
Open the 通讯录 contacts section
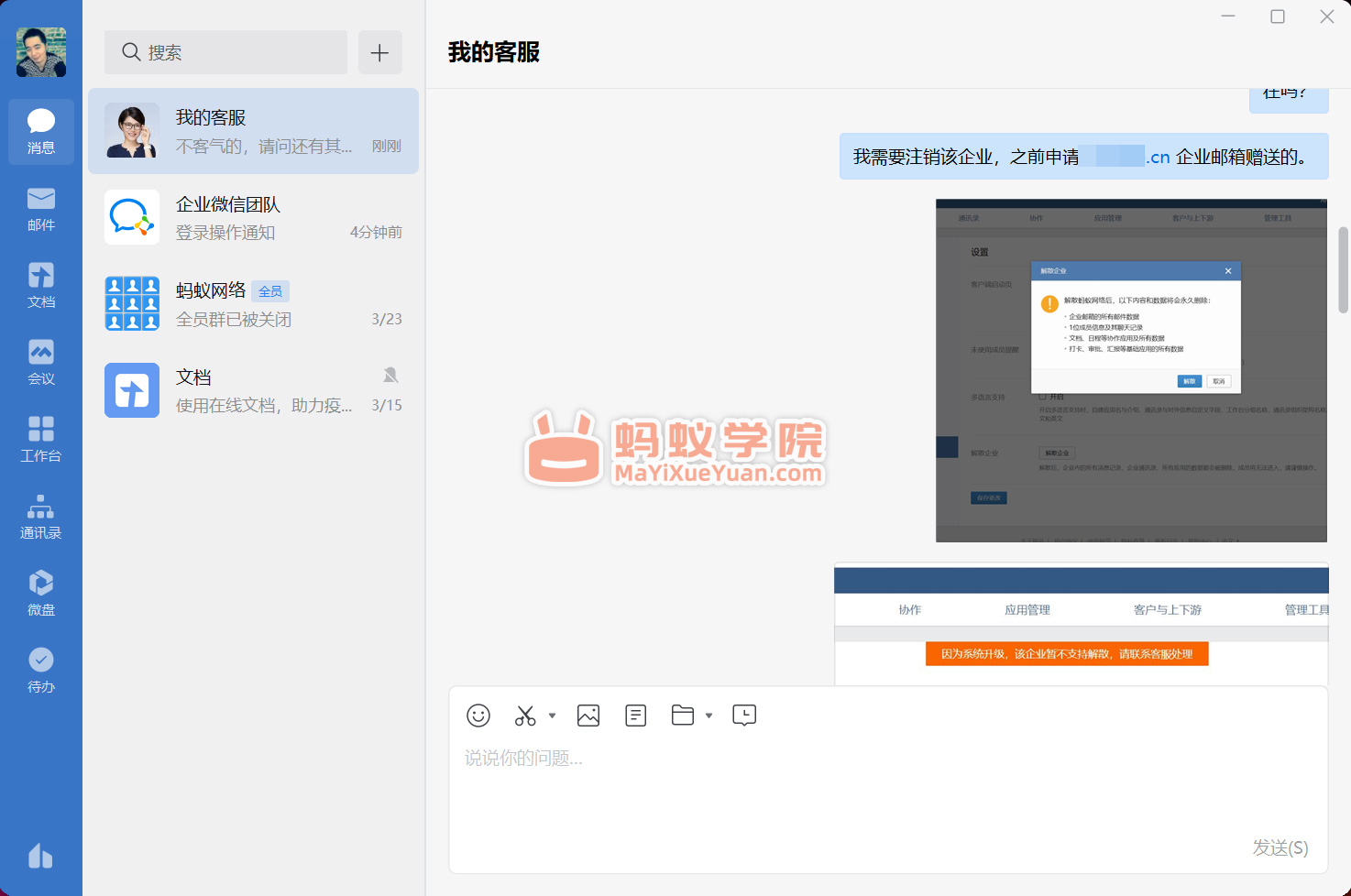click(41, 517)
